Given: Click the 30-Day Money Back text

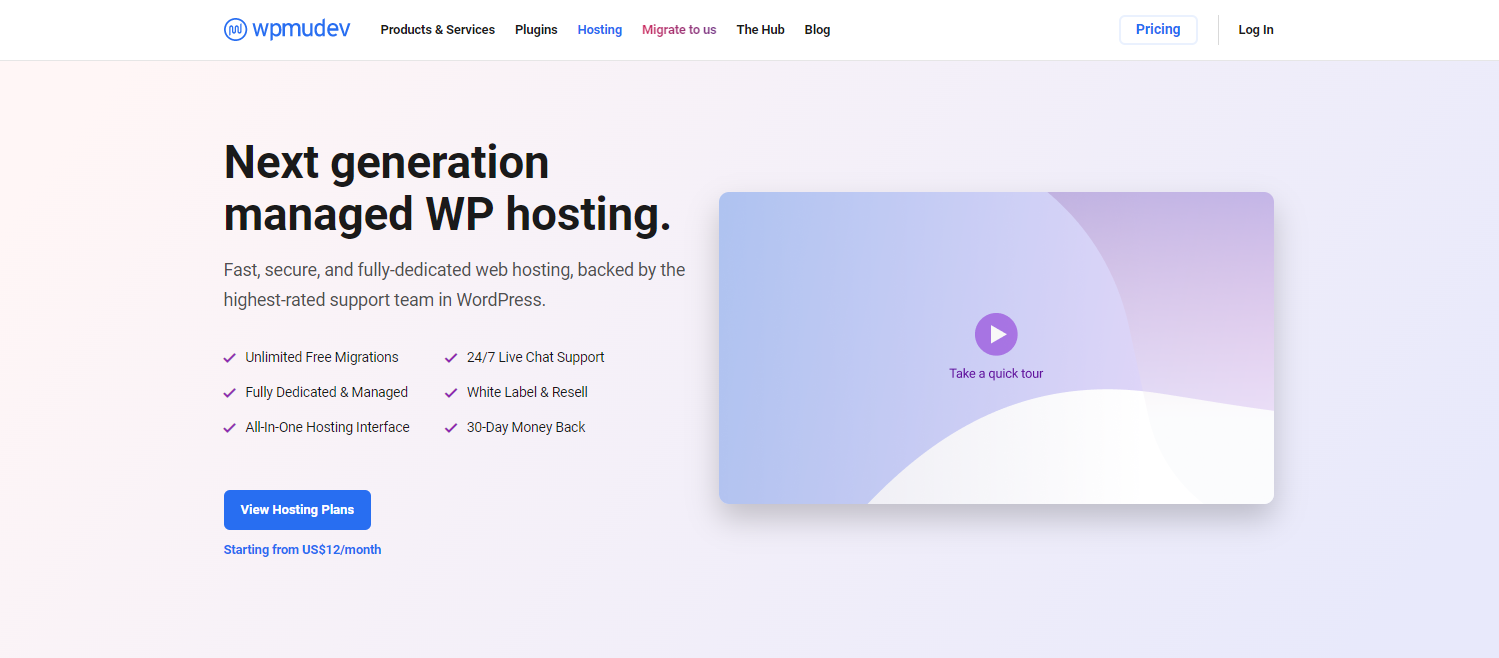Looking at the screenshot, I should [x=526, y=427].
